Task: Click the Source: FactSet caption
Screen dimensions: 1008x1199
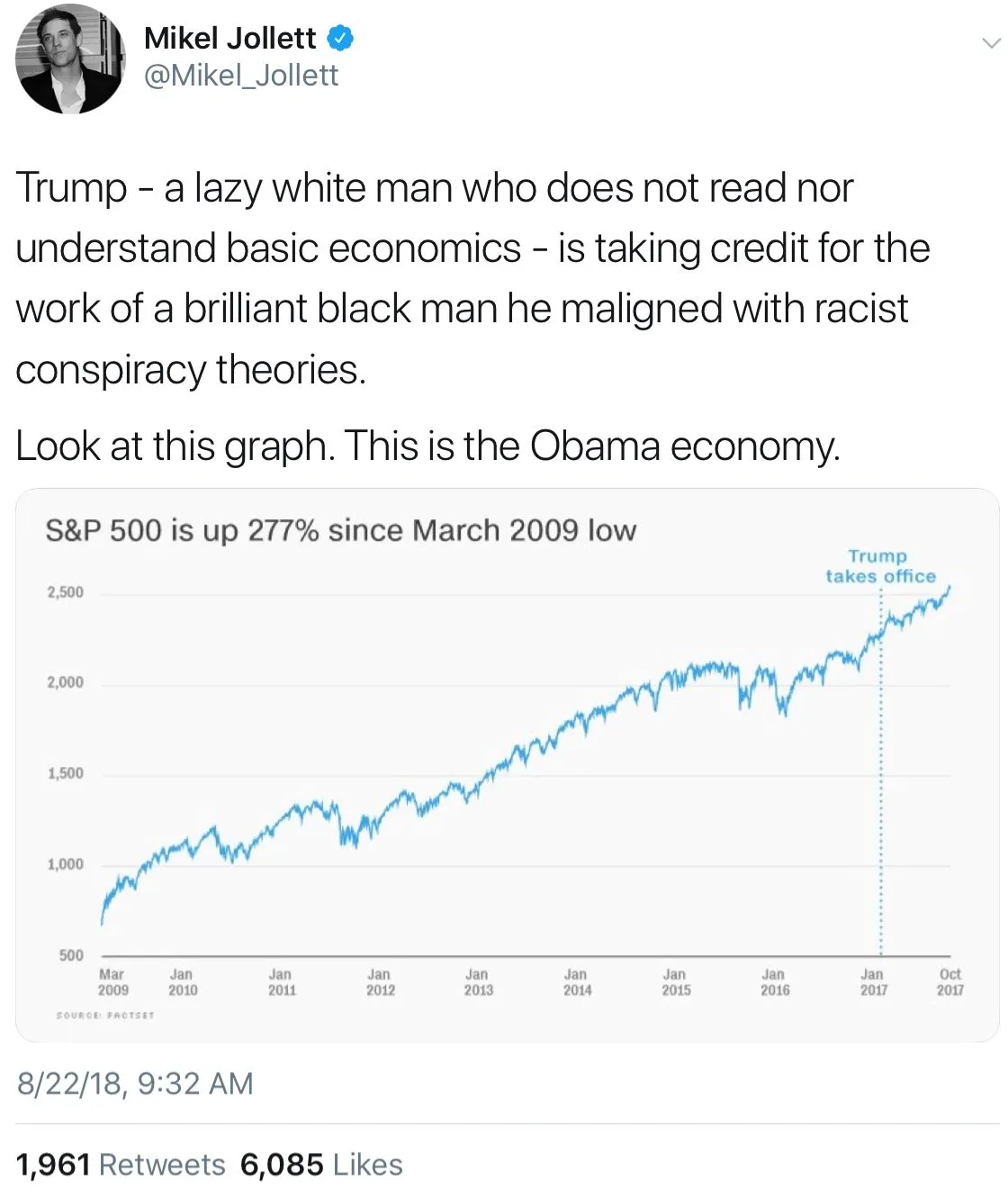Action: click(x=105, y=1015)
